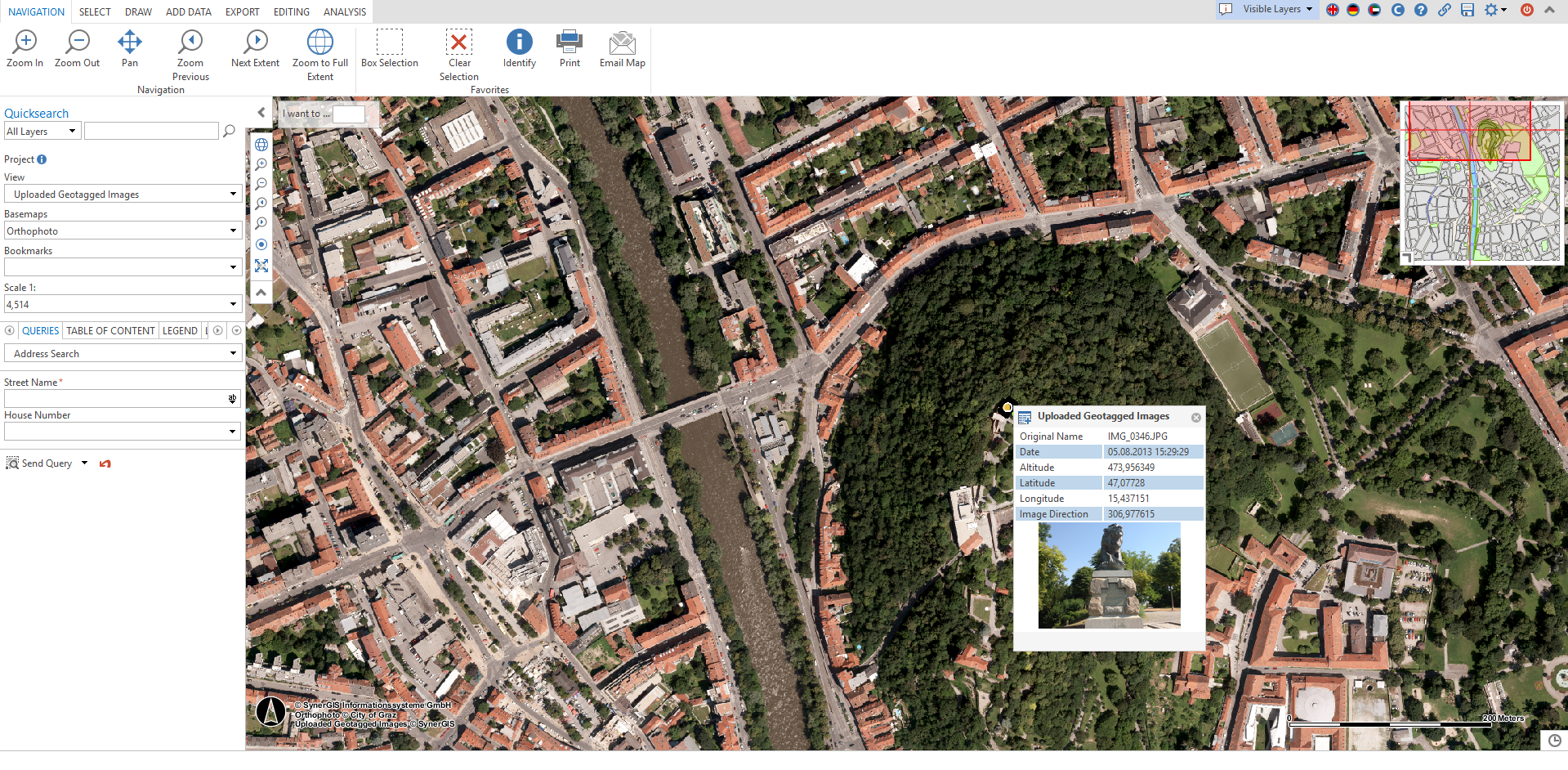The width and height of the screenshot is (1568, 770).
Task: Open the overview globe in the side map toolbar
Action: coord(261,144)
